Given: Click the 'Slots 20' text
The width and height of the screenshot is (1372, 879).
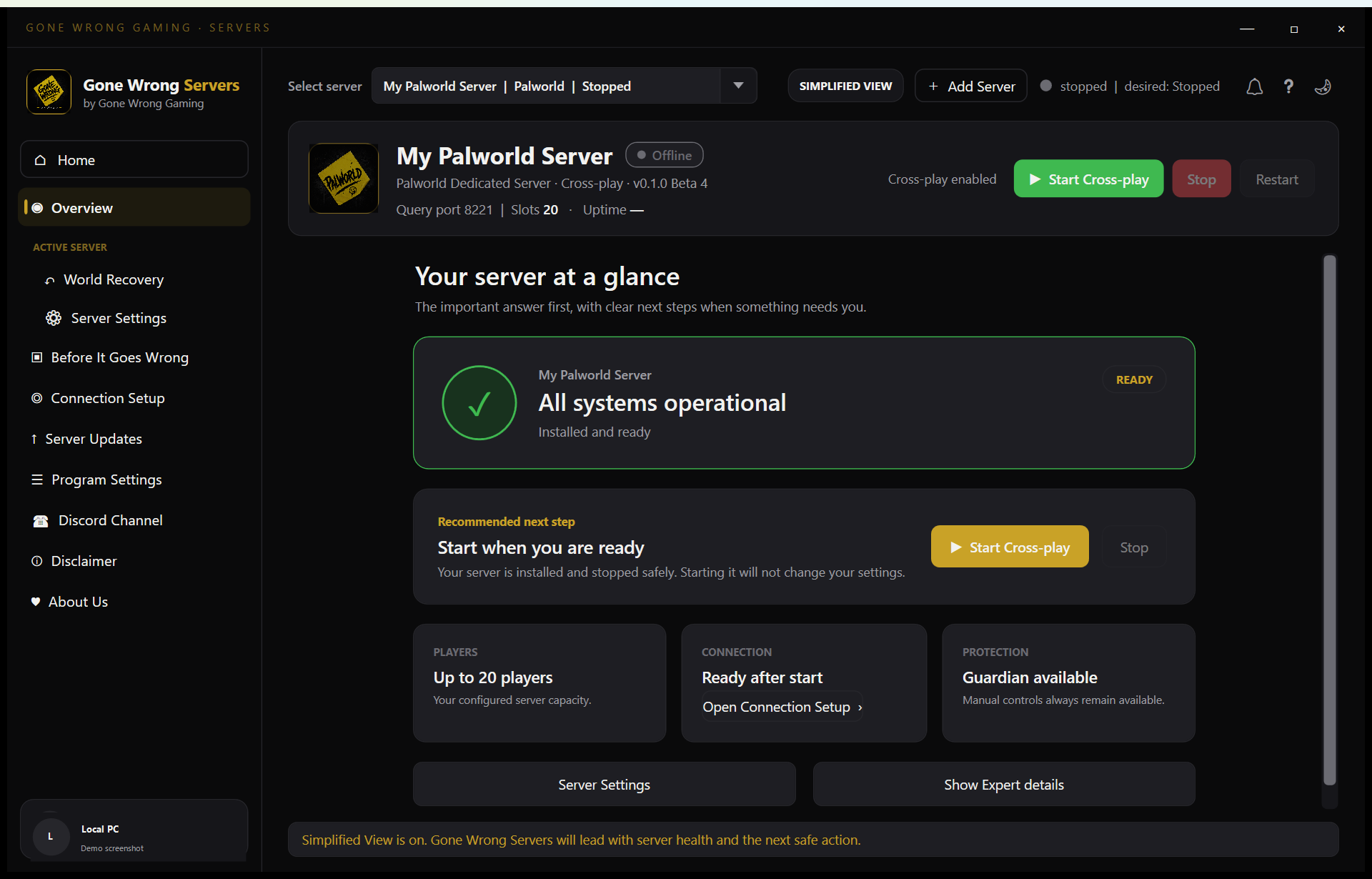Looking at the screenshot, I should coord(535,209).
